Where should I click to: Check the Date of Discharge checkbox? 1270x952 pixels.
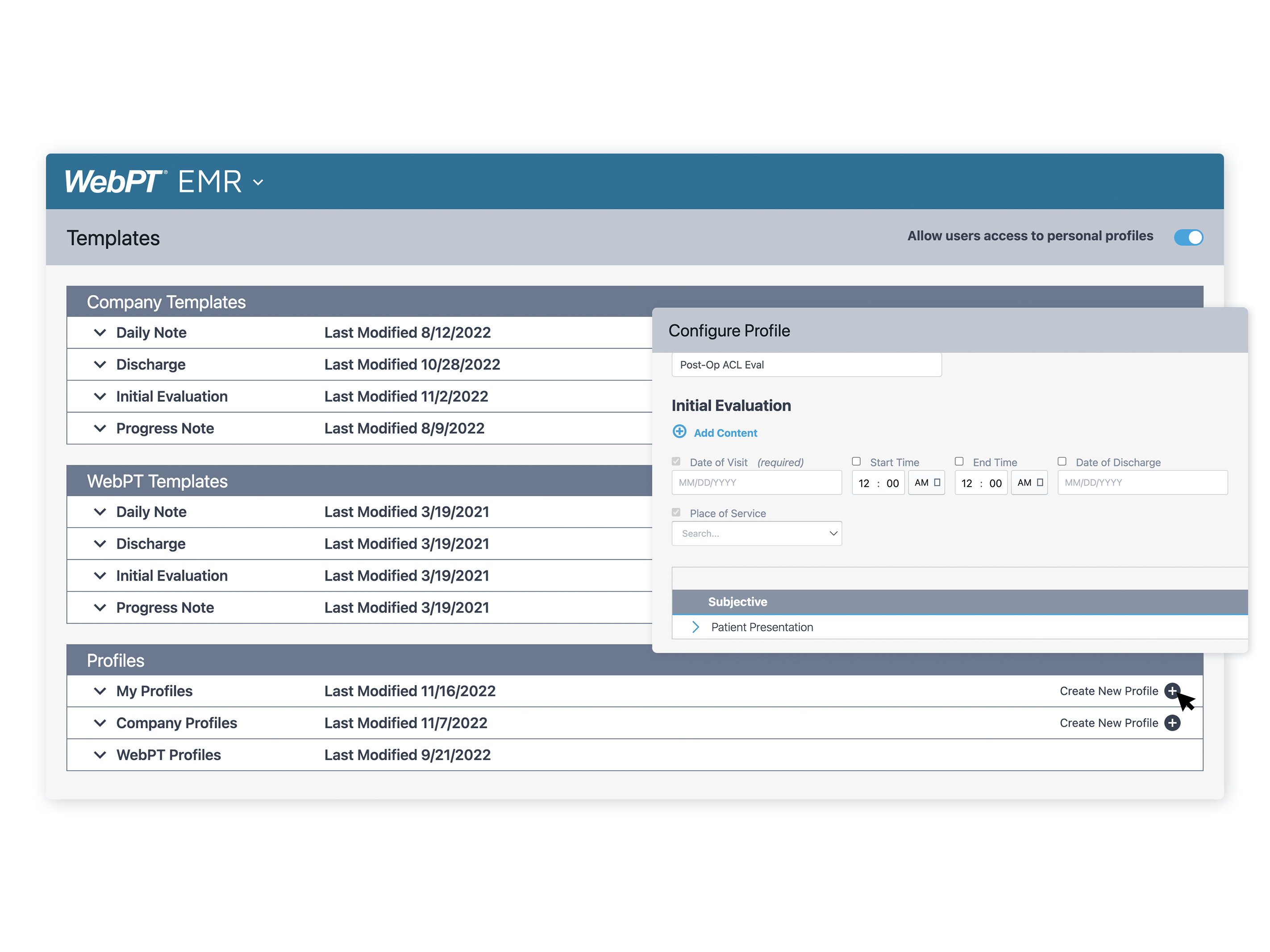click(1062, 461)
